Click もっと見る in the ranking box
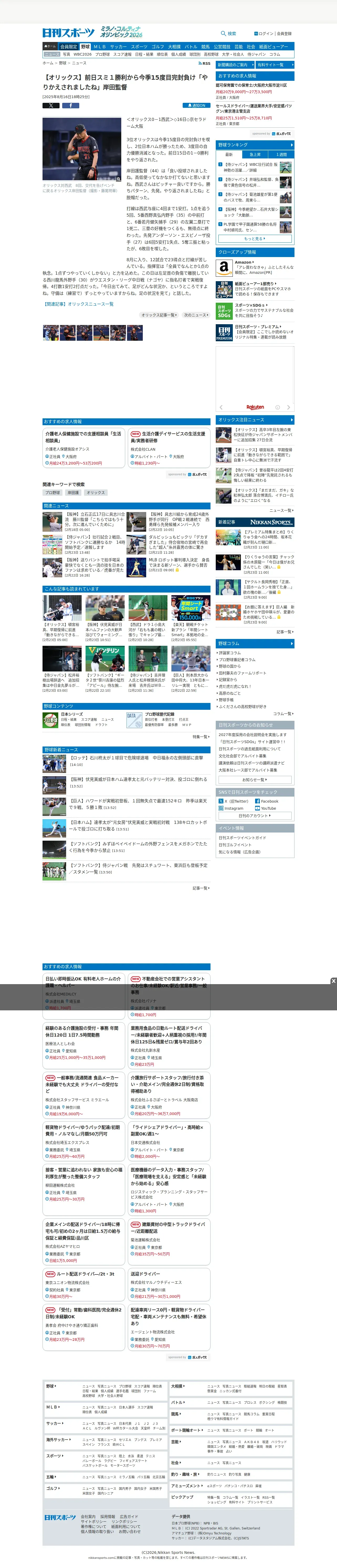The image size is (337, 1568). [255, 239]
